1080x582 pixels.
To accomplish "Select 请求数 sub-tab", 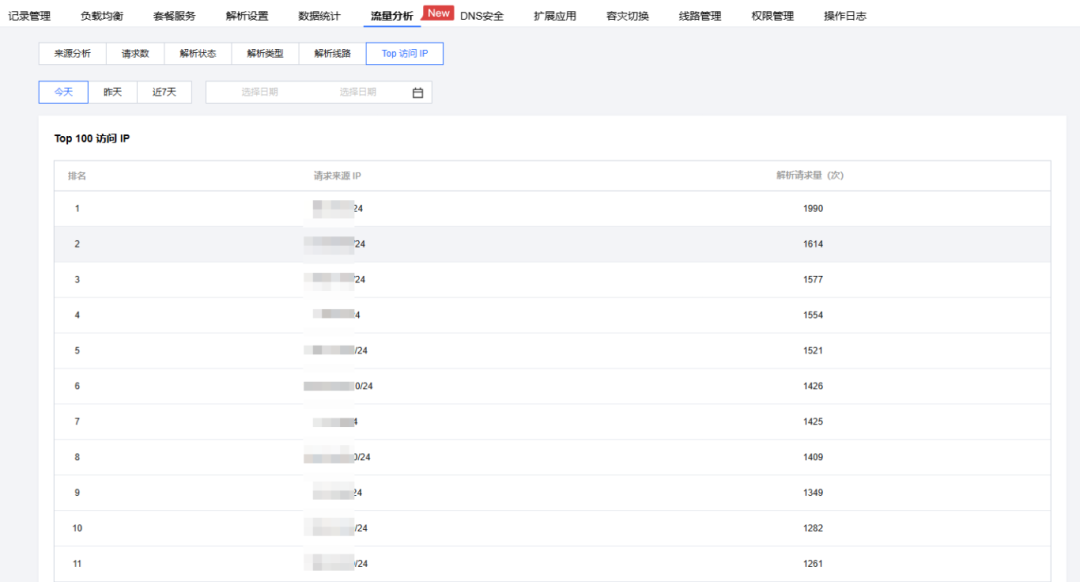I will click(135, 54).
